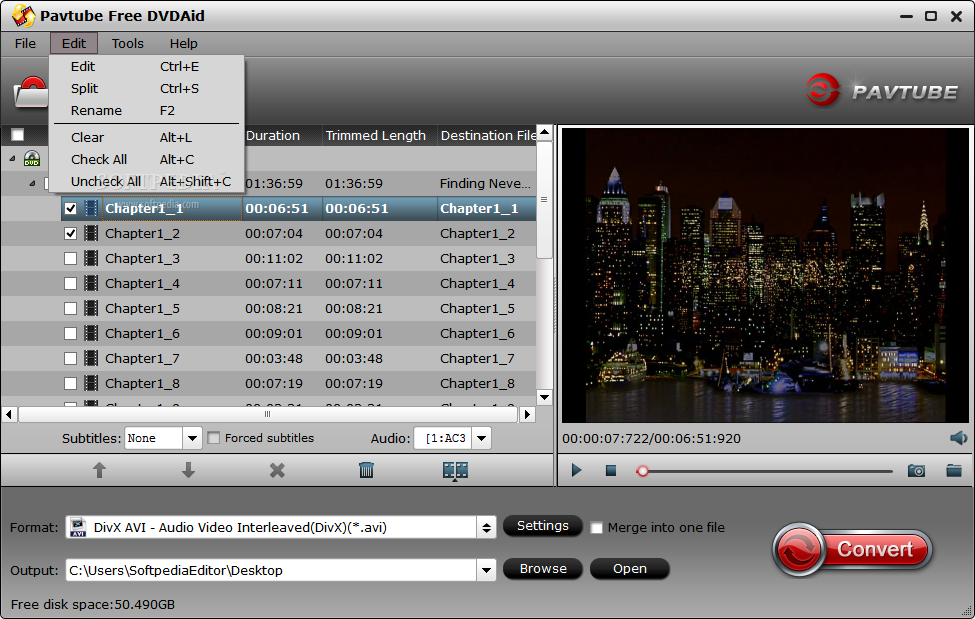
Task: Click the split/merge film icon
Action: tap(455, 471)
